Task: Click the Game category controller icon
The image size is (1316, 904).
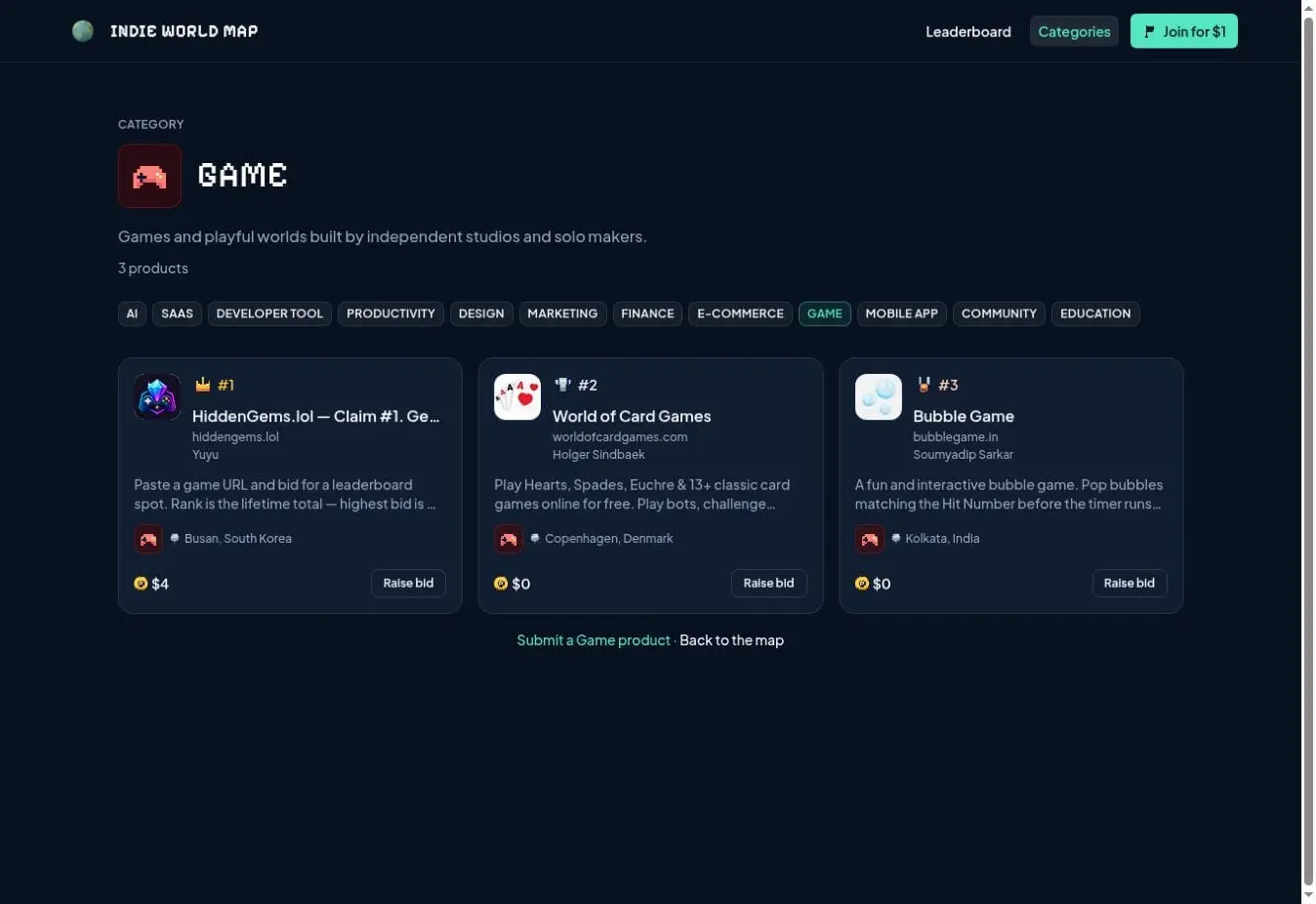Action: [x=149, y=176]
